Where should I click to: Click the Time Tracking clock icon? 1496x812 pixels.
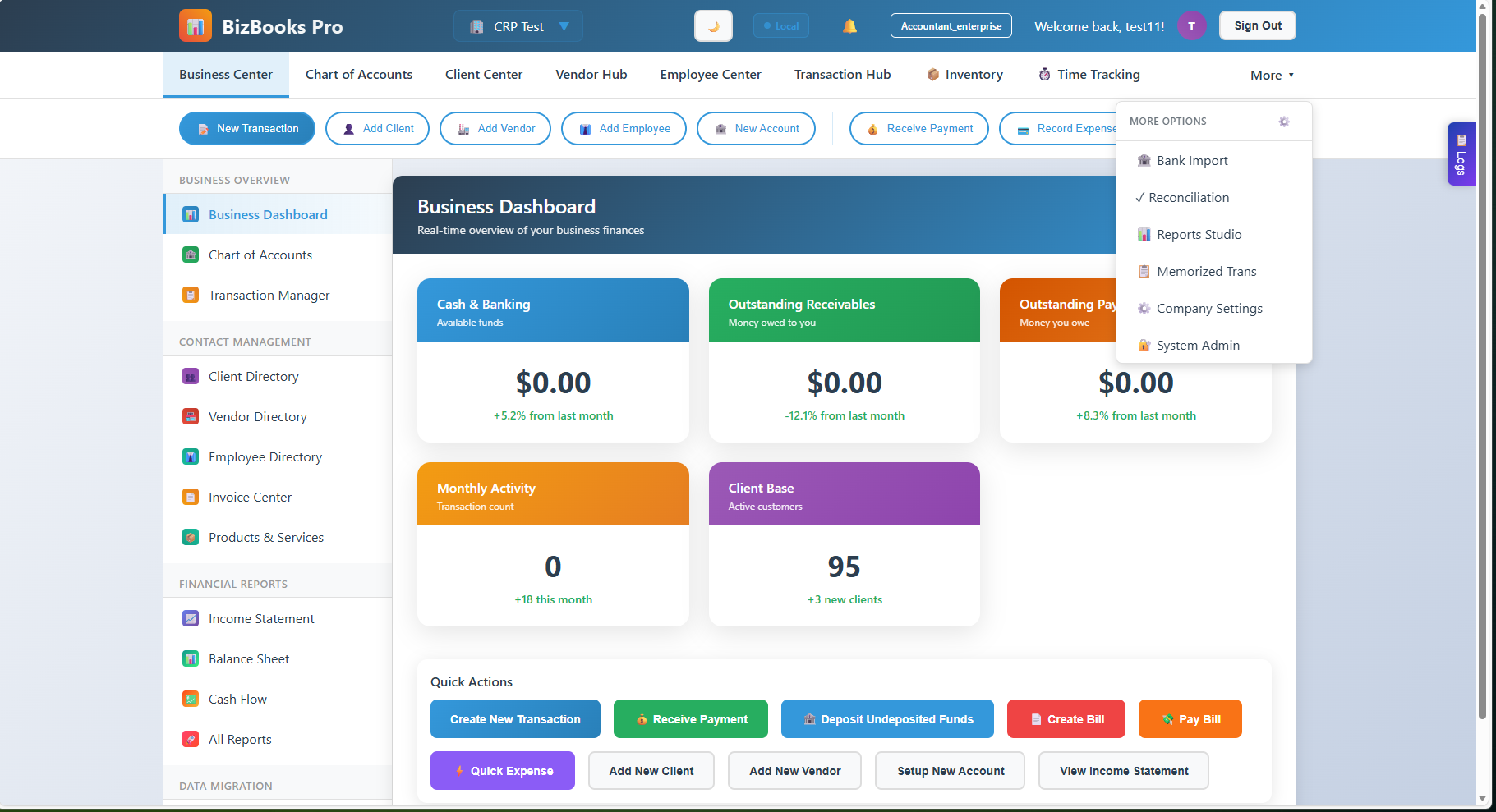1044,74
